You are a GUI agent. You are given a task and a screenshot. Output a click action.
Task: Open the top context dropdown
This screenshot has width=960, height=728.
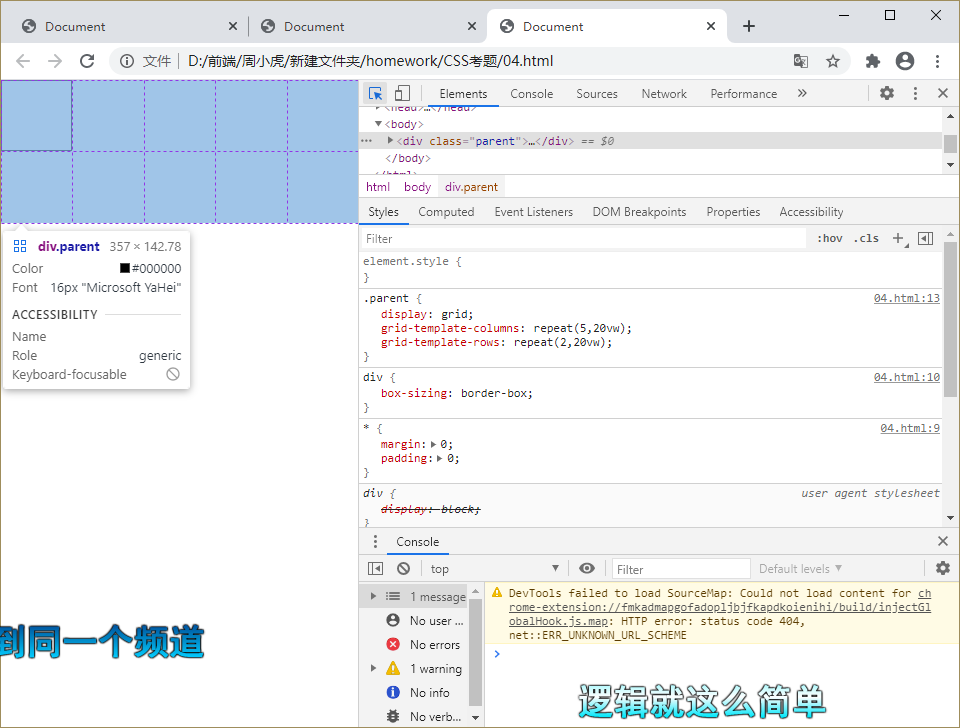pos(495,569)
